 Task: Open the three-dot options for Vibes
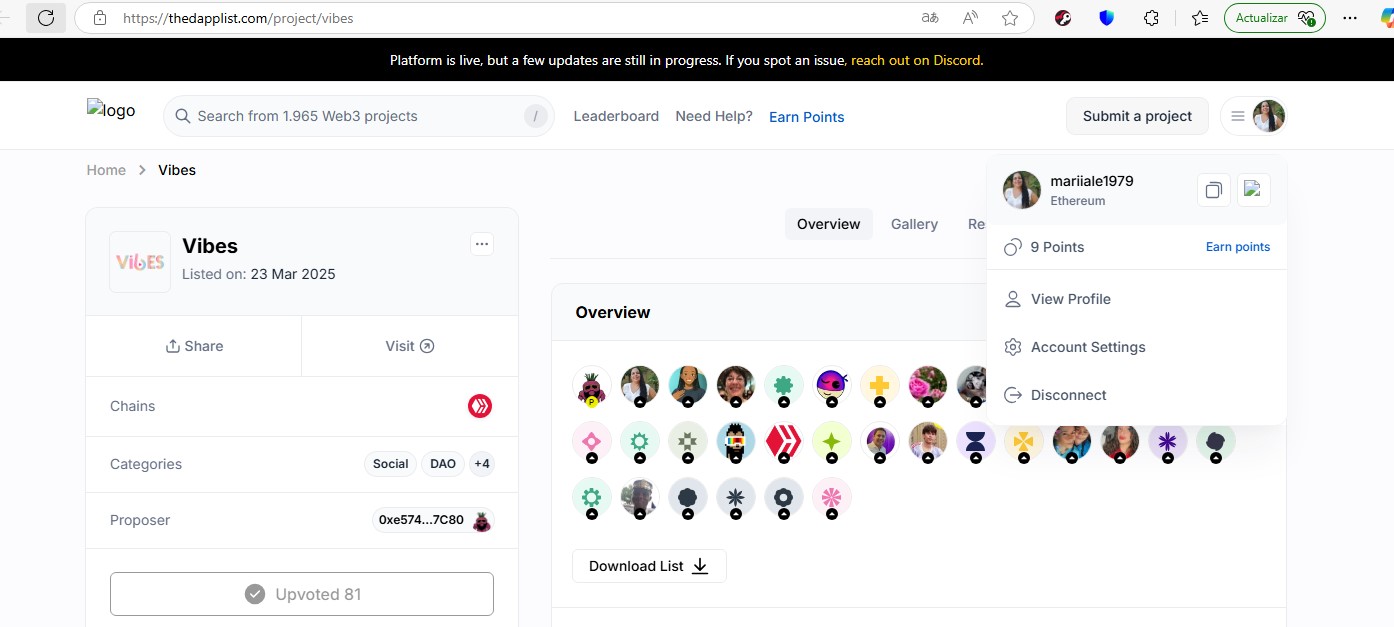482,244
